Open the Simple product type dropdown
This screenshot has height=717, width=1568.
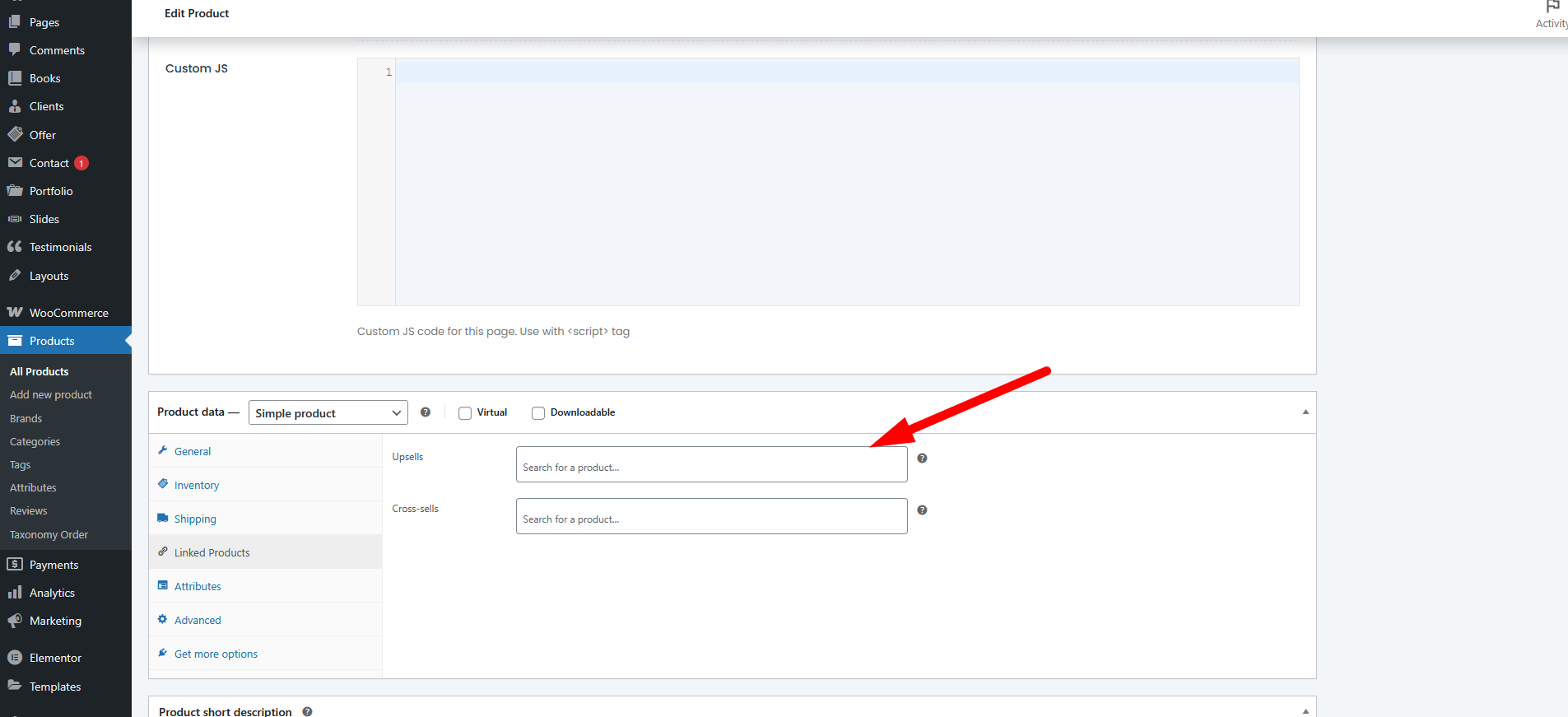328,413
